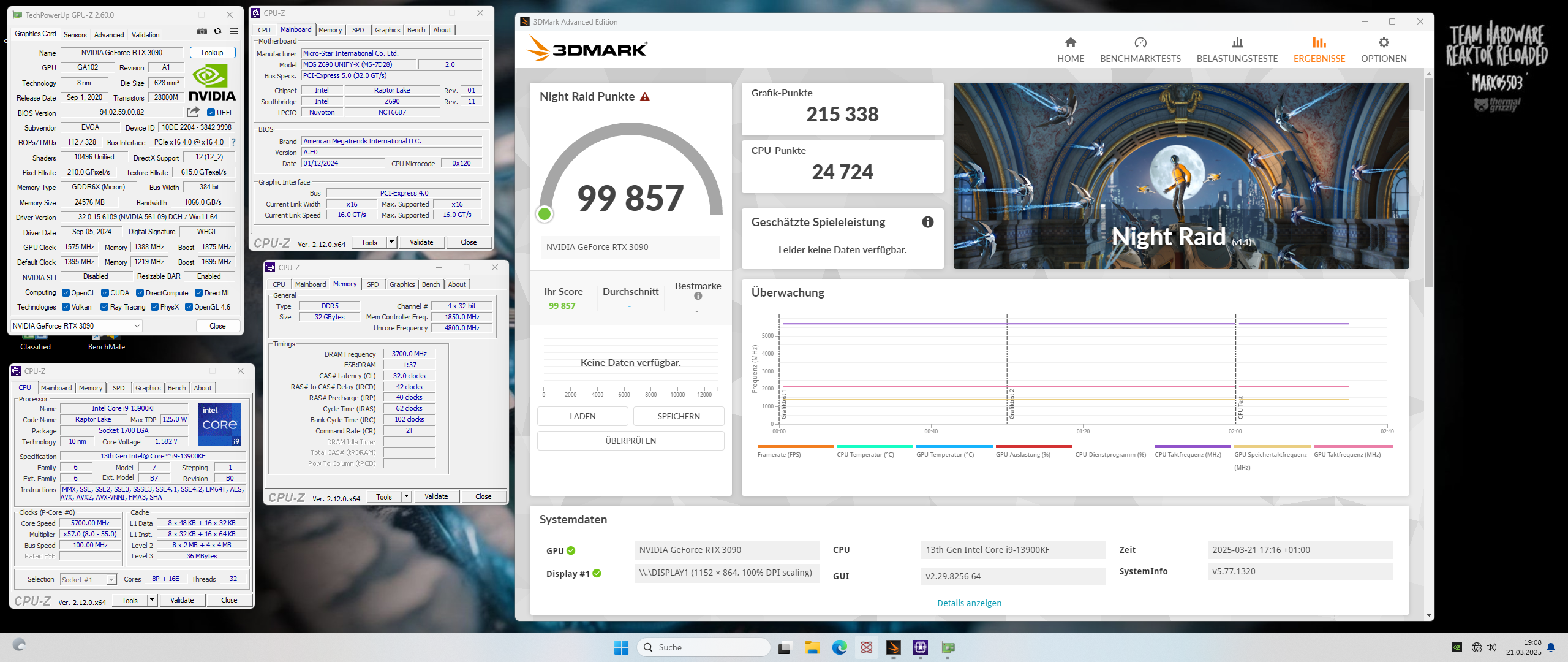Toggle the Vulkan checkbox
This screenshot has height=662, width=1568.
[x=66, y=307]
